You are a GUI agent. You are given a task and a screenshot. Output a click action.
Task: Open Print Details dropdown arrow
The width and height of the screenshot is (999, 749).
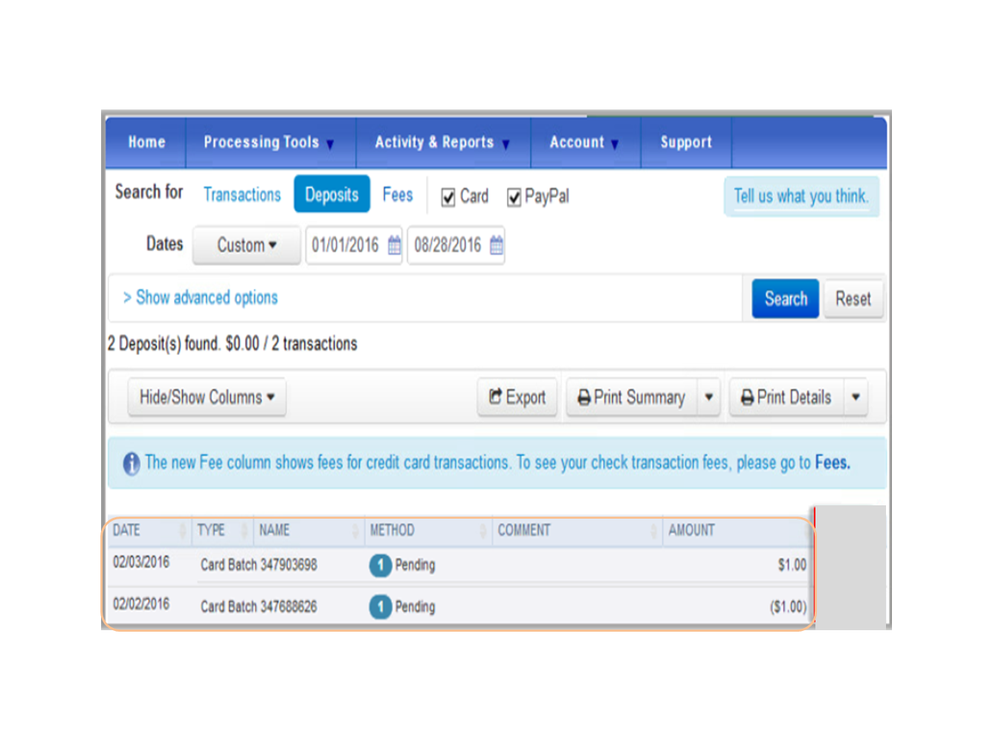click(856, 397)
